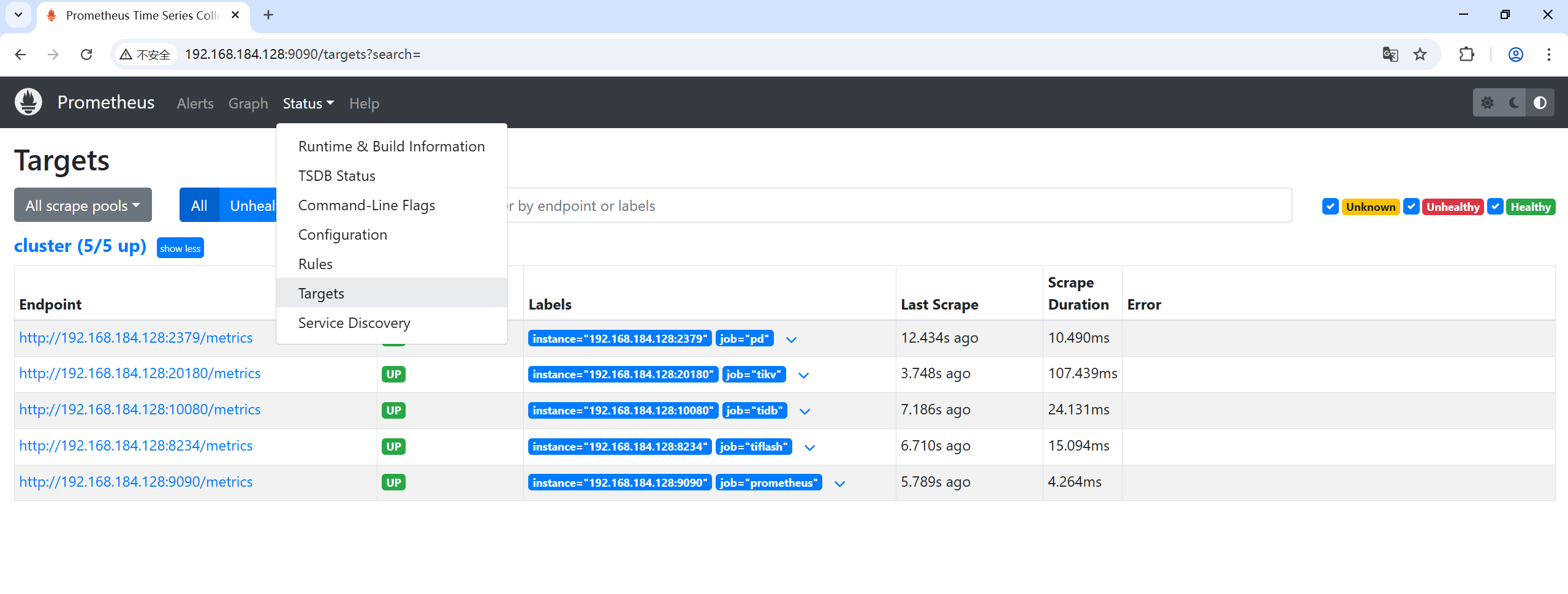Switch to dark theme moon icon
Viewport: 1568px width, 594px height.
pos(1513,102)
